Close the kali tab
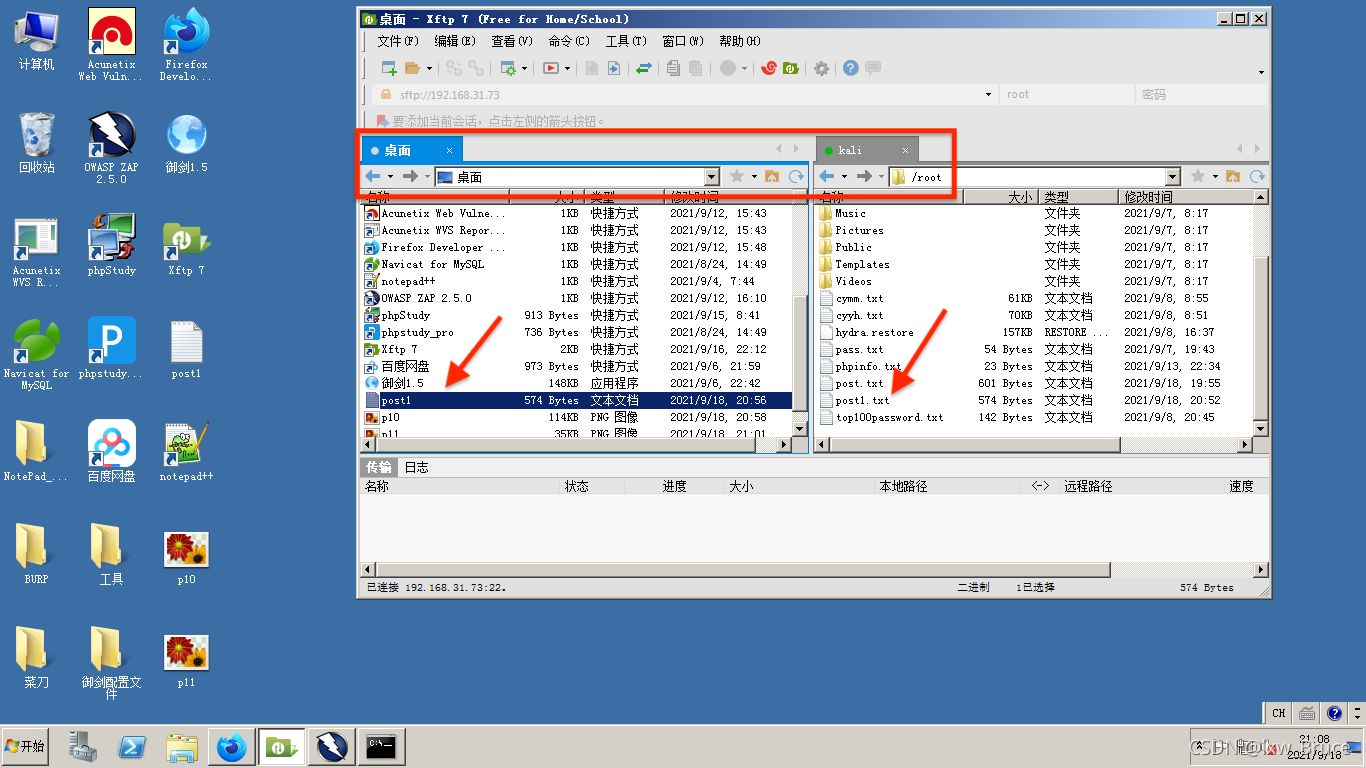The width and height of the screenshot is (1366, 768). pos(906,150)
